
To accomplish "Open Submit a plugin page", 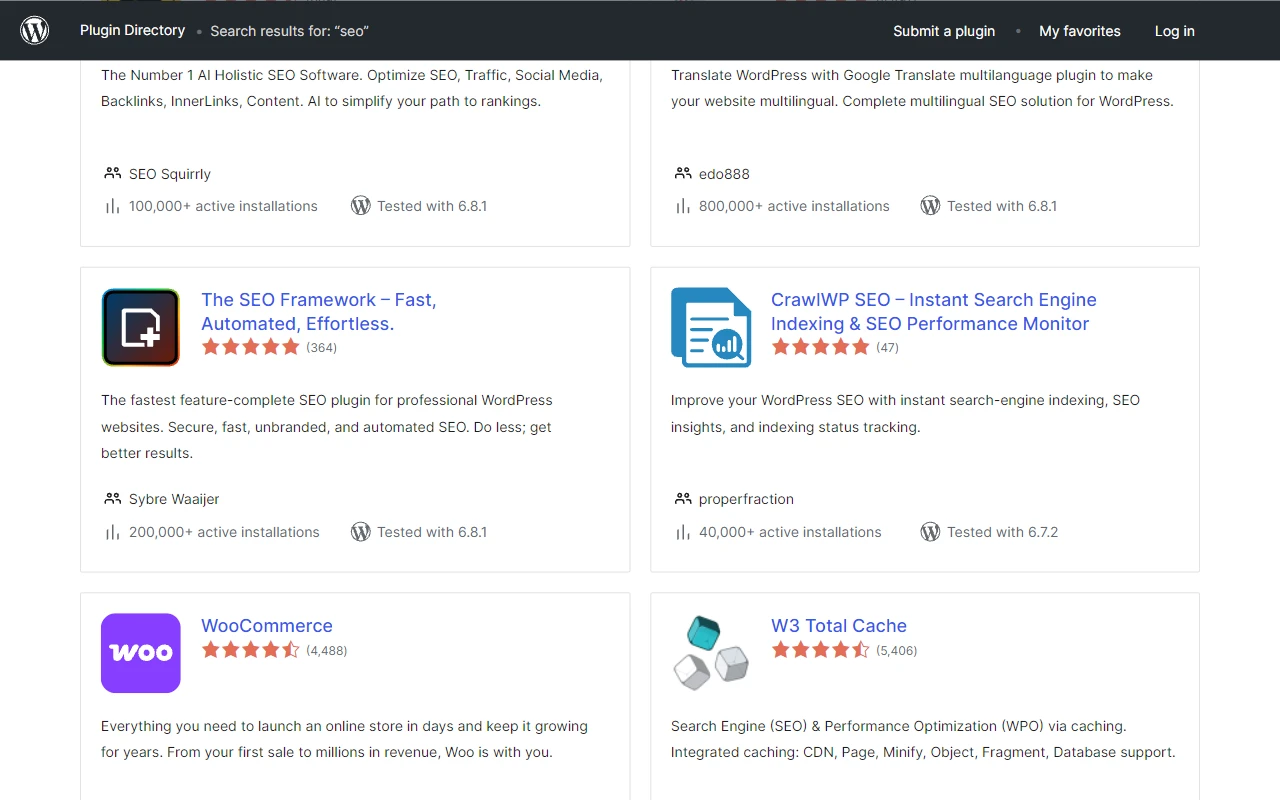I will pos(944,31).
